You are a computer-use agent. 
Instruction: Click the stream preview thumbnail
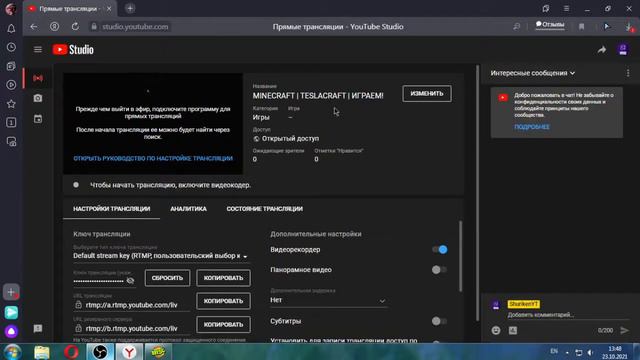click(x=153, y=124)
